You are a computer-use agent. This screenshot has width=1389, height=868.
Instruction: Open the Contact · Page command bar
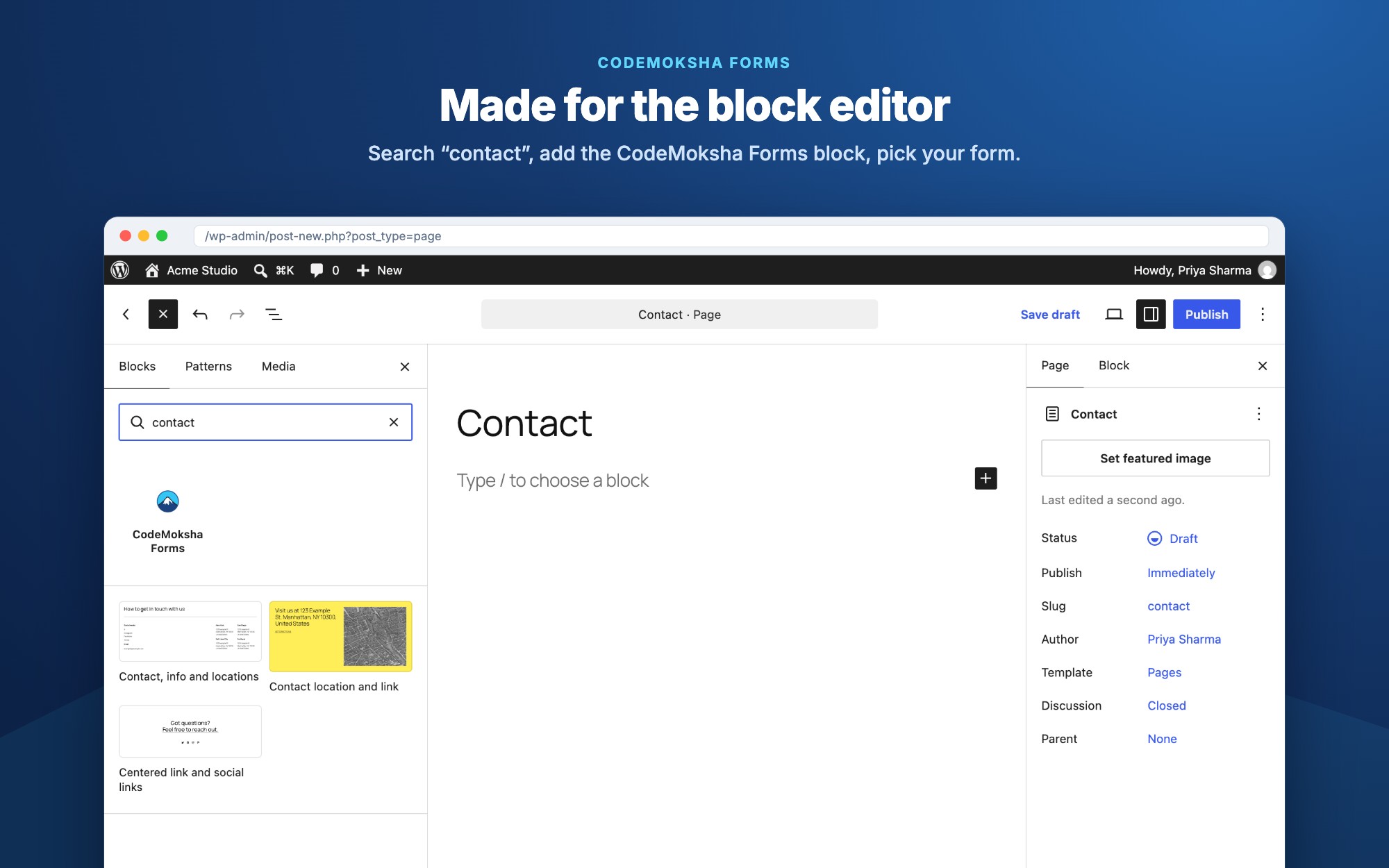coord(679,315)
